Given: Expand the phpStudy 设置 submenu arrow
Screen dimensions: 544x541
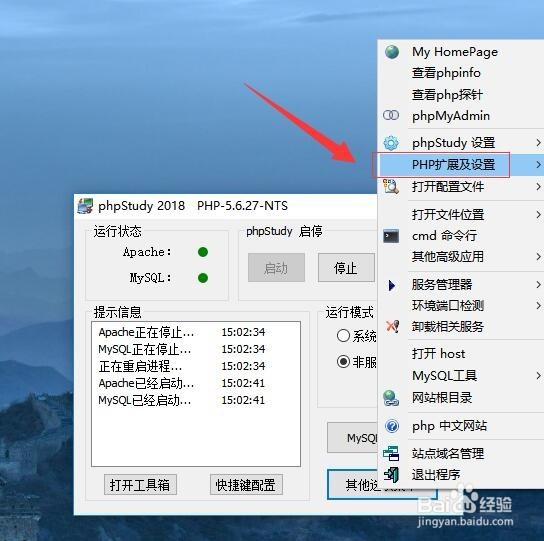Looking at the screenshot, I should [538, 143].
